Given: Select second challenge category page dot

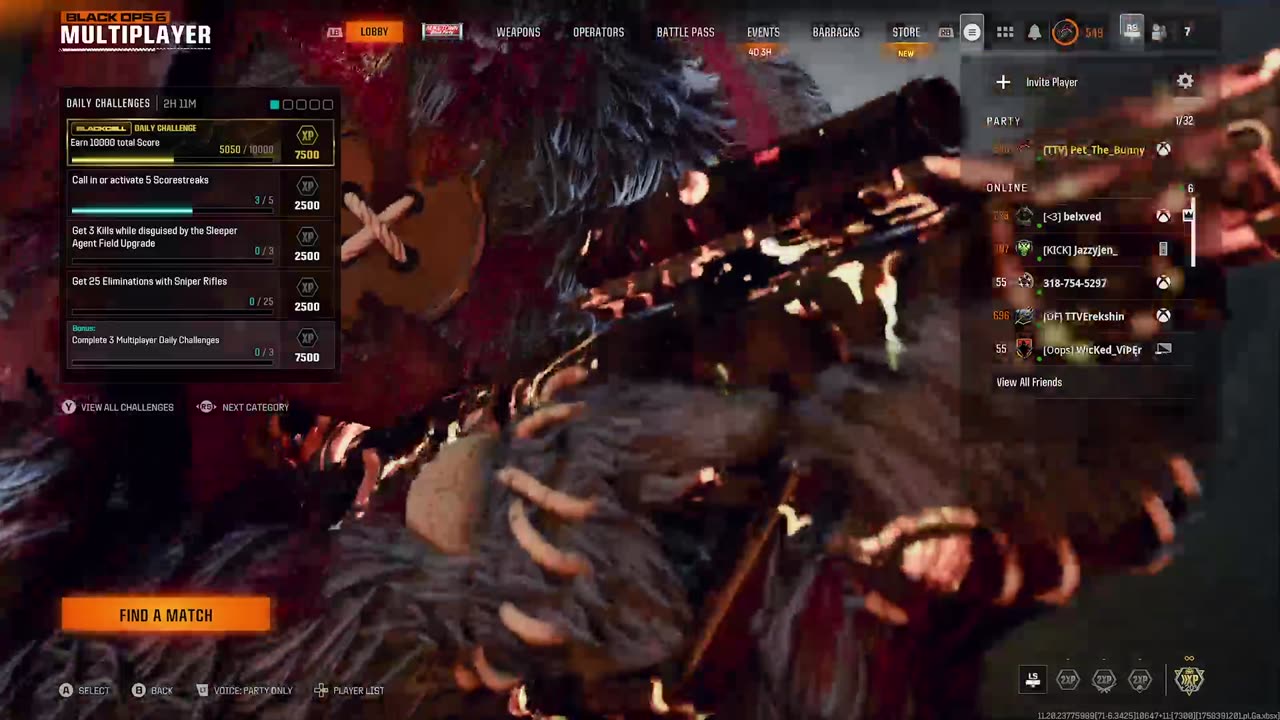Looking at the screenshot, I should coord(288,104).
